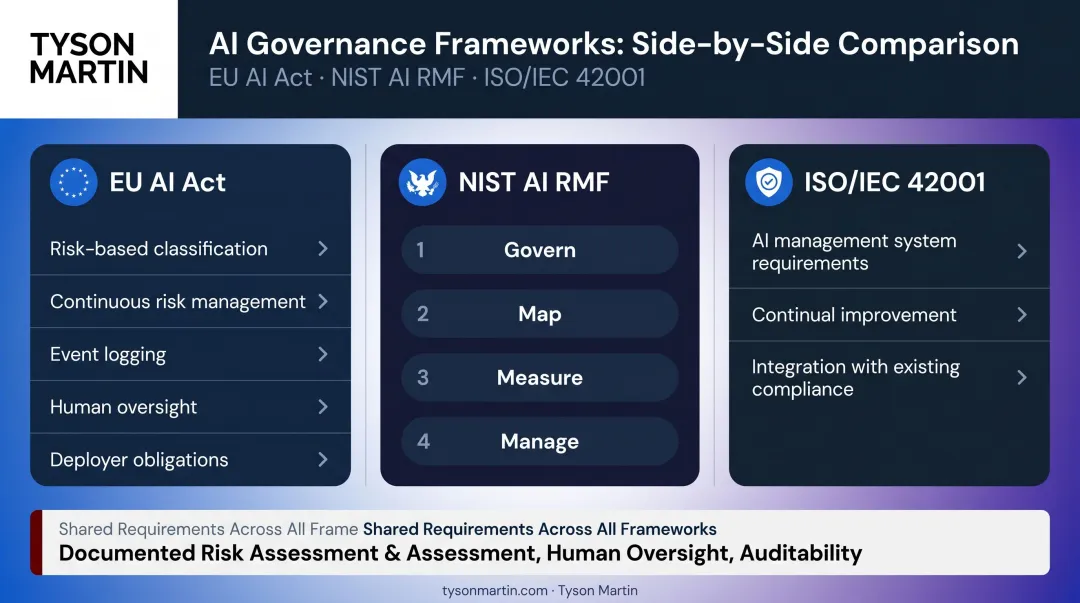Screen dimensions: 1080x603
Task: Click the Deployer obligations label
Action: click(x=139, y=460)
